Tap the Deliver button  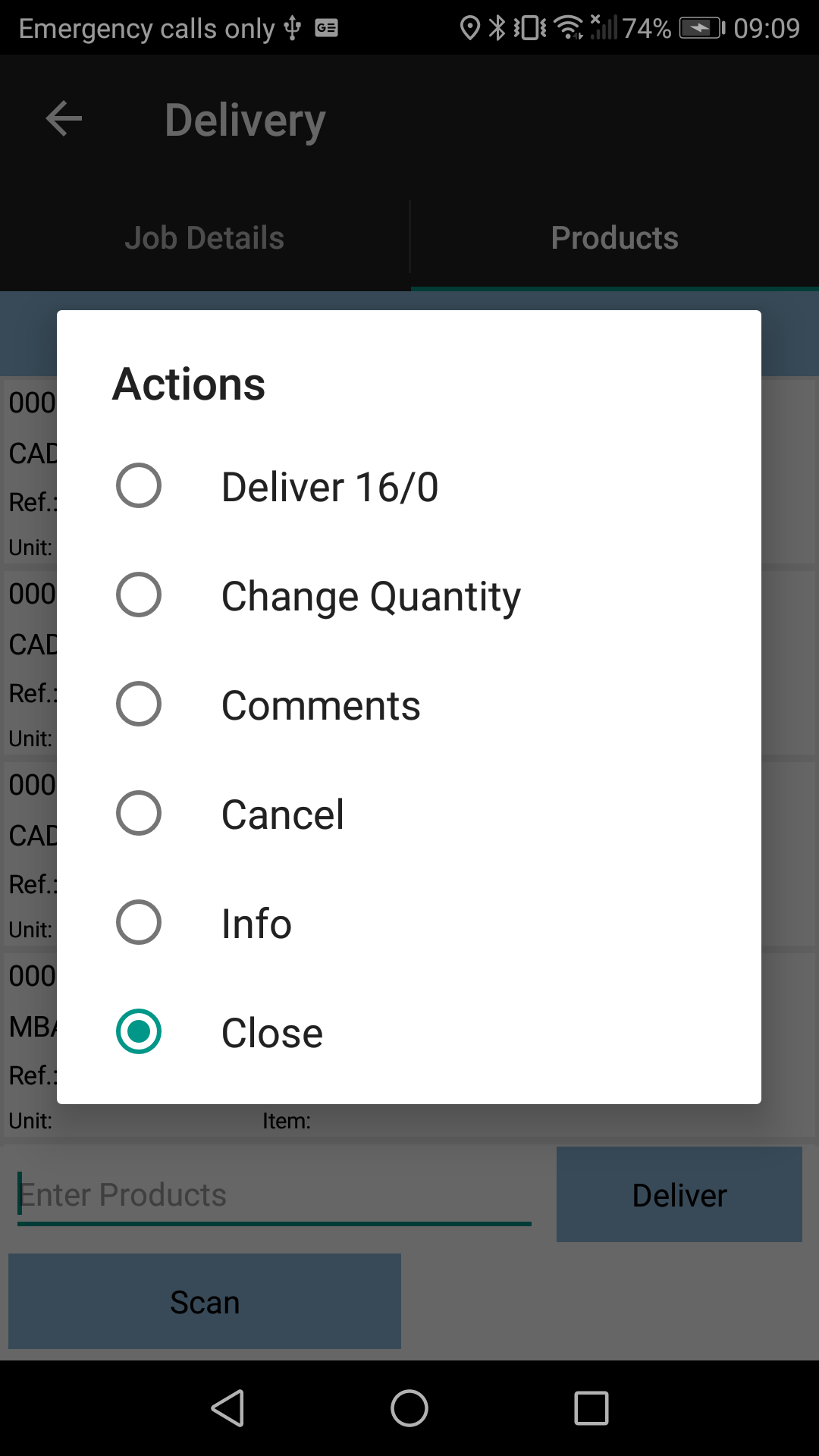pos(679,1194)
